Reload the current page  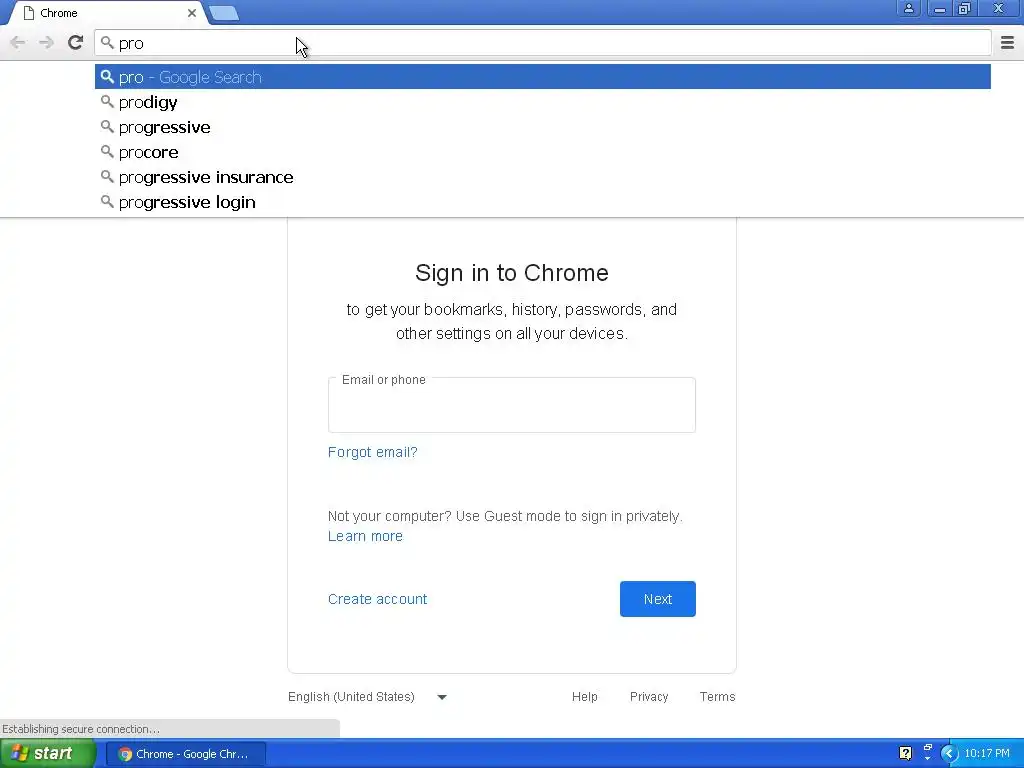(x=76, y=43)
